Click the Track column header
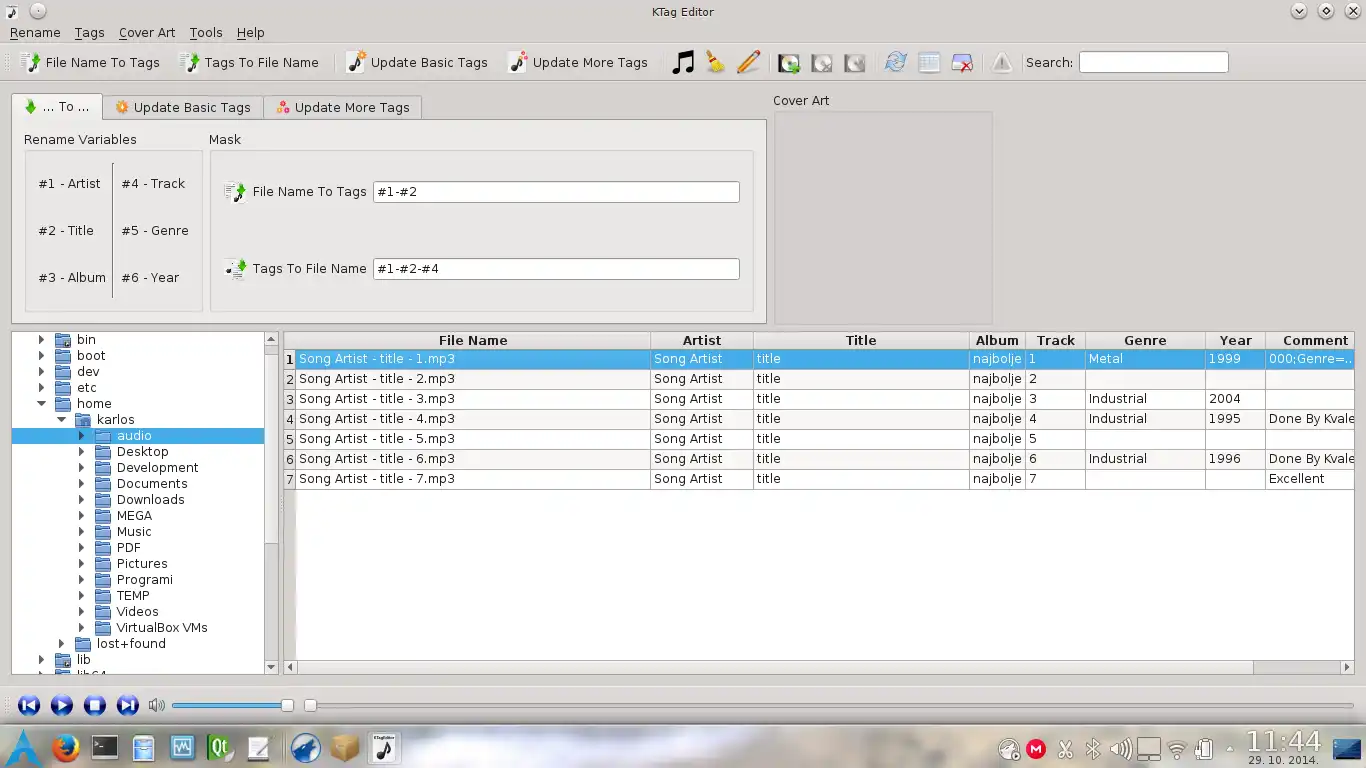The image size is (1366, 768). 1055,340
